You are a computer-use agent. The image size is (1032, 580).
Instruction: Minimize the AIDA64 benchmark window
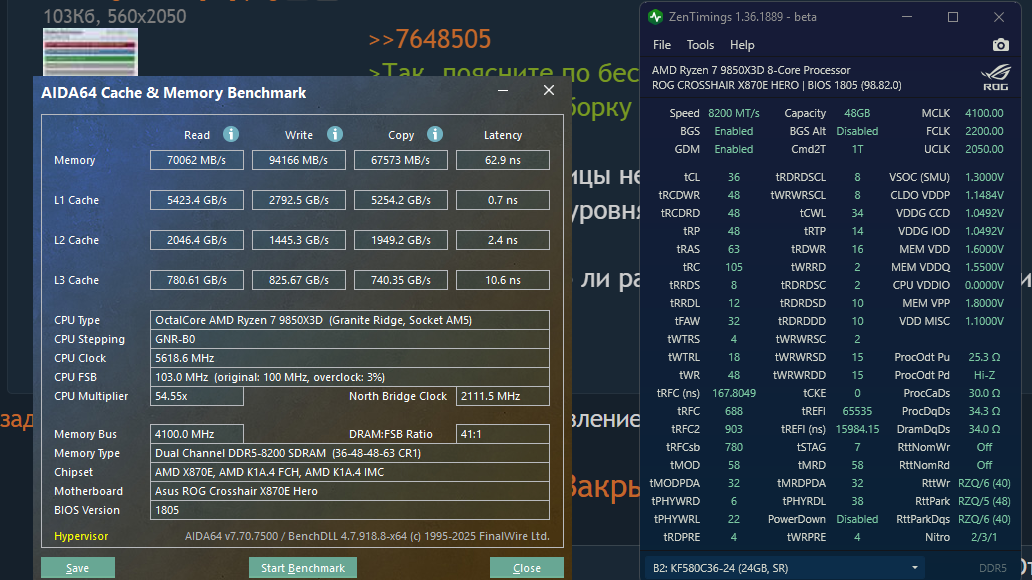(503, 91)
